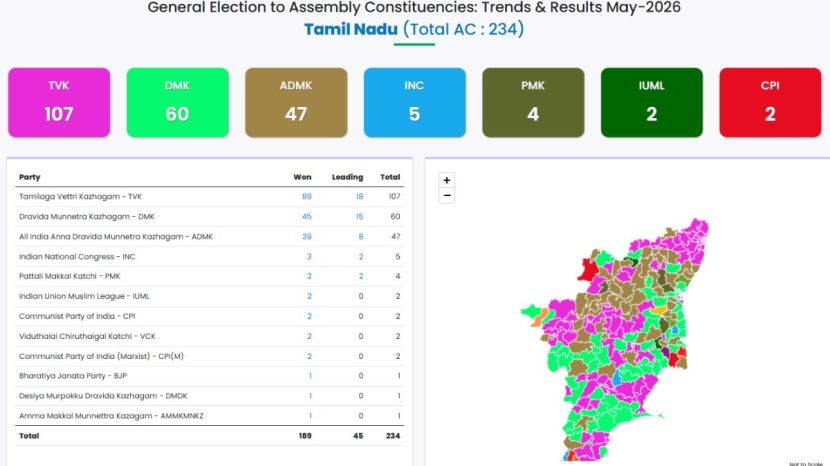Click CPI(M) won count 2
This screenshot has width=830, height=466.
click(x=309, y=356)
